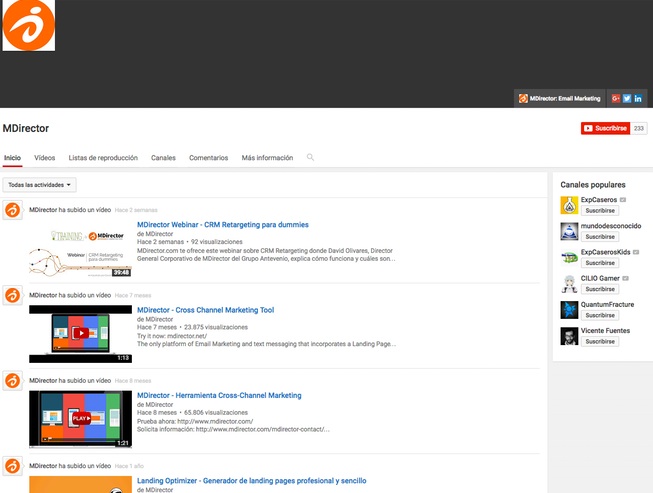Screen dimensions: 653x493
Task: Expand the Todas las actividades dropdown
Action: pos(40,185)
